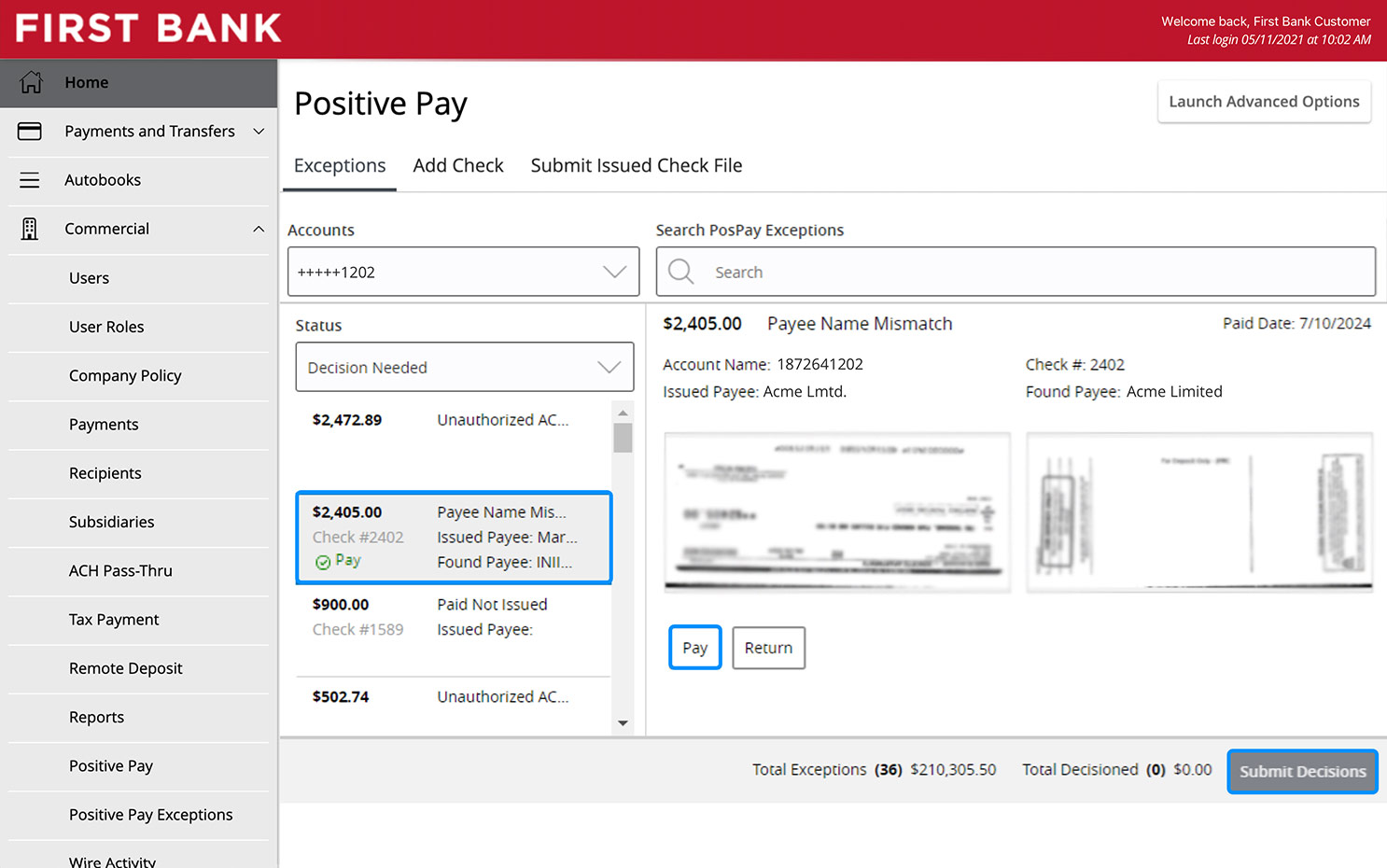Open ACH Pass-Thru in the sidebar
The image size is (1387, 868).
(139, 570)
